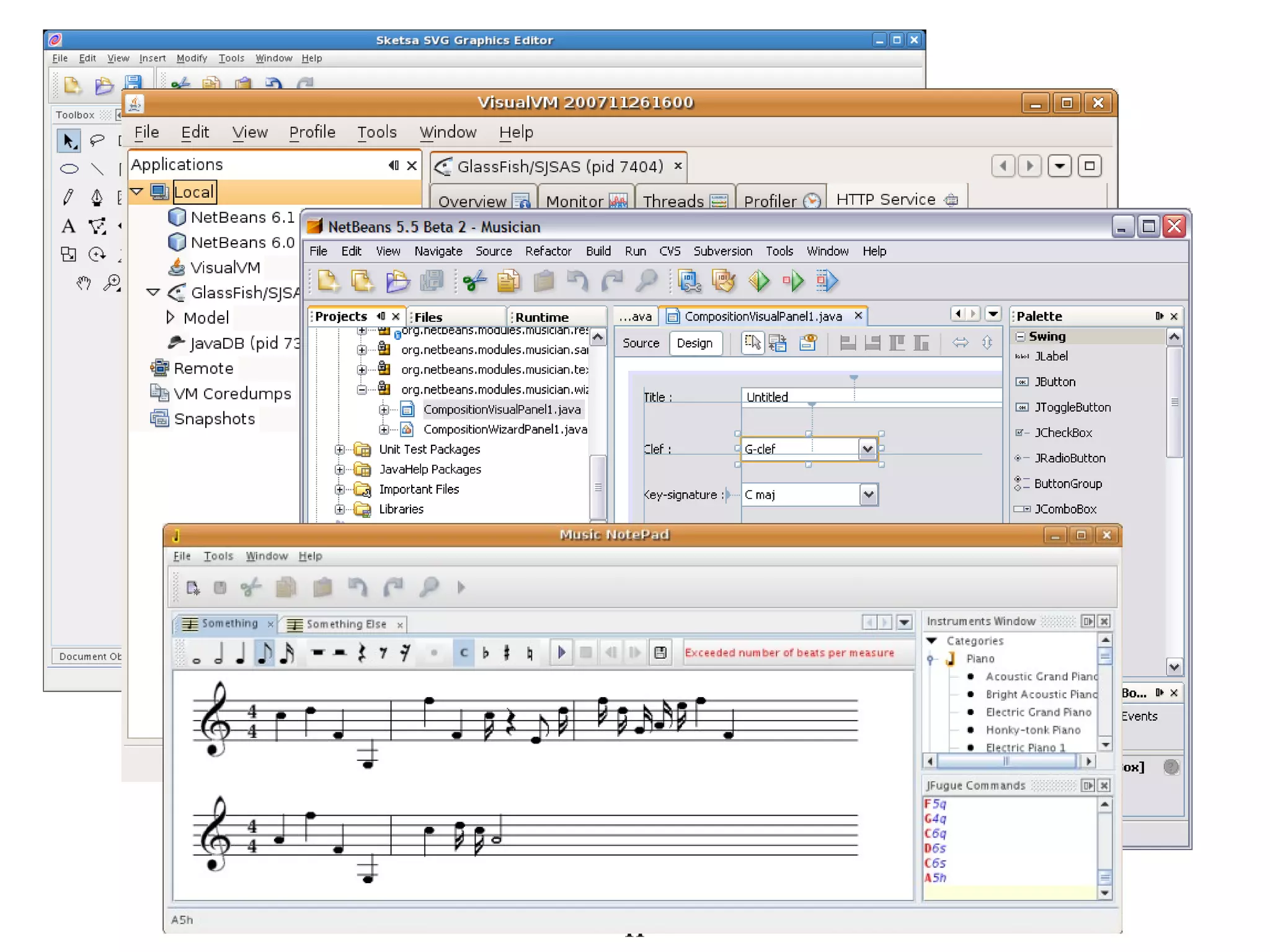
Task: Expand the Libraries node in Projects tree
Action: point(339,509)
